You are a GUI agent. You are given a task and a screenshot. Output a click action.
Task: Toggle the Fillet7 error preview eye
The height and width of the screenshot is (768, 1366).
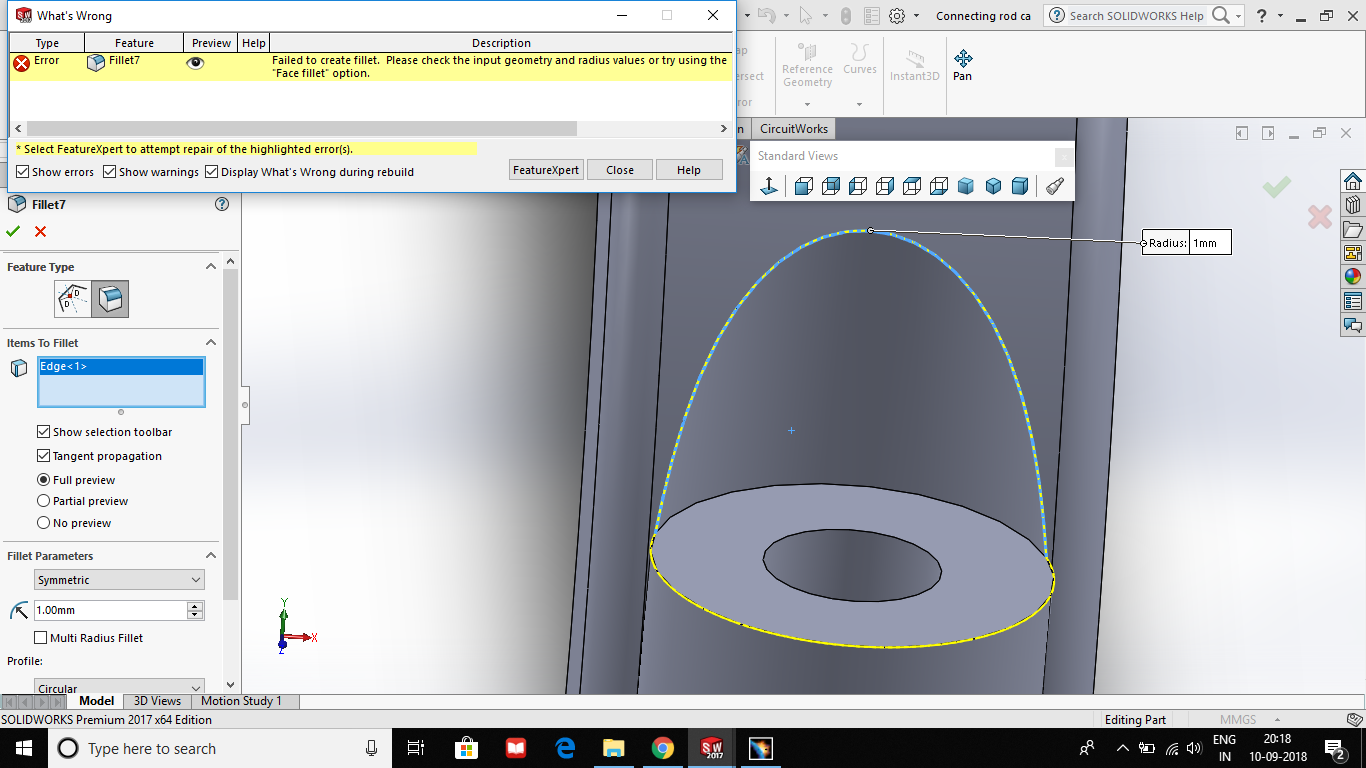point(195,61)
